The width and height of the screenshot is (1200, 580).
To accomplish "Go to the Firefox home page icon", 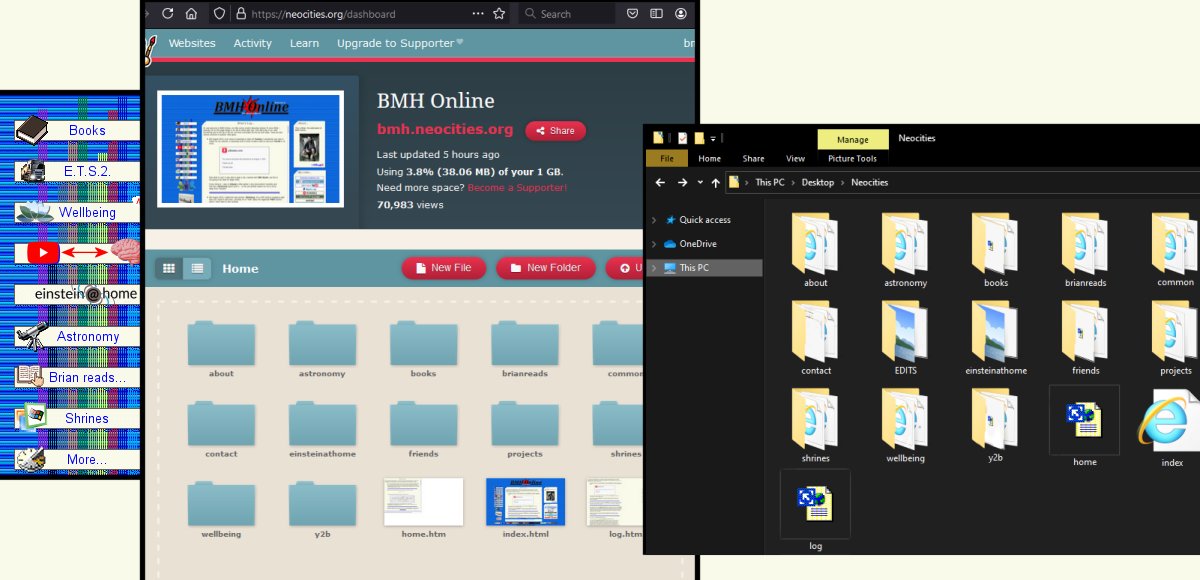I will [x=191, y=14].
